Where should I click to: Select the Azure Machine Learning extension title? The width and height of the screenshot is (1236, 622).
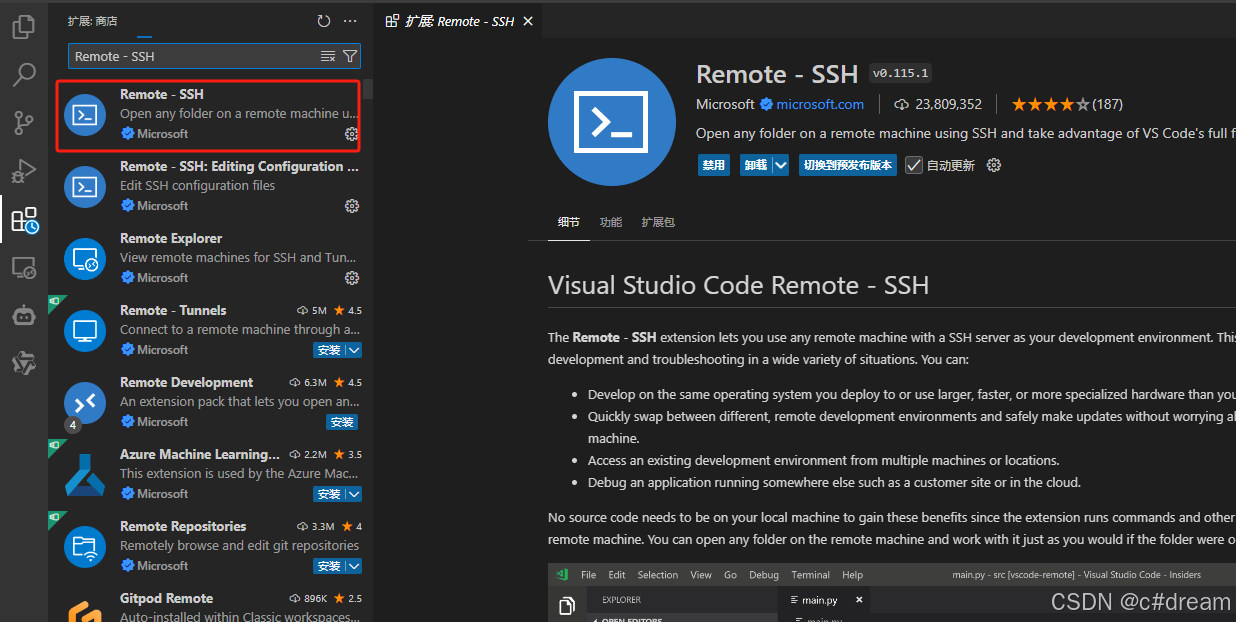pyautogui.click(x=200, y=454)
